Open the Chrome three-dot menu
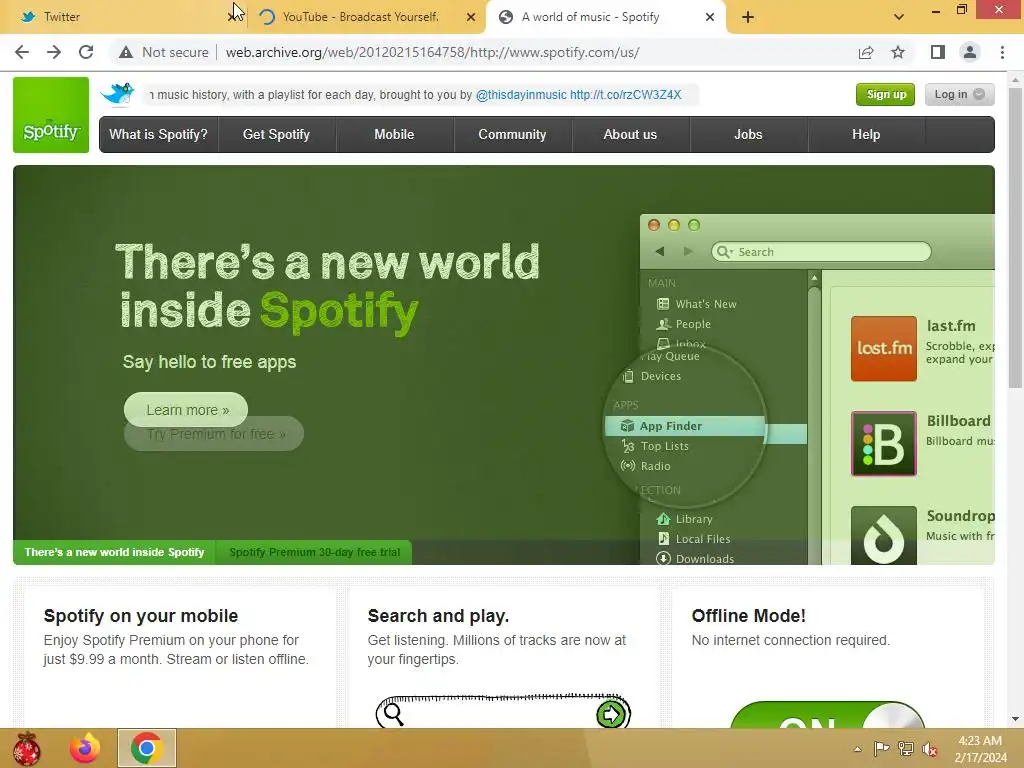This screenshot has height=768, width=1024. coord(1002,52)
